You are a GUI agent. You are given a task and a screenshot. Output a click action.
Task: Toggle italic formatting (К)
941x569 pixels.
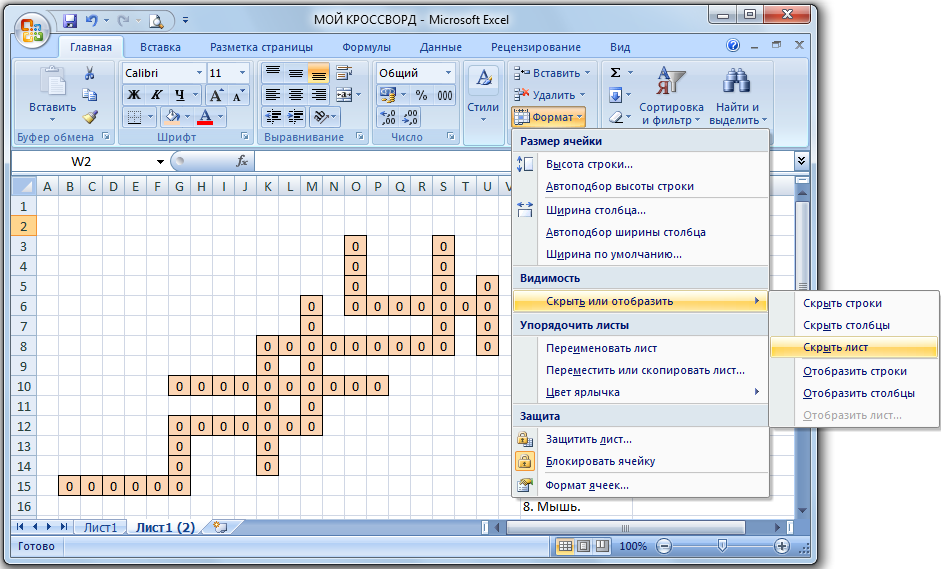tap(156, 95)
